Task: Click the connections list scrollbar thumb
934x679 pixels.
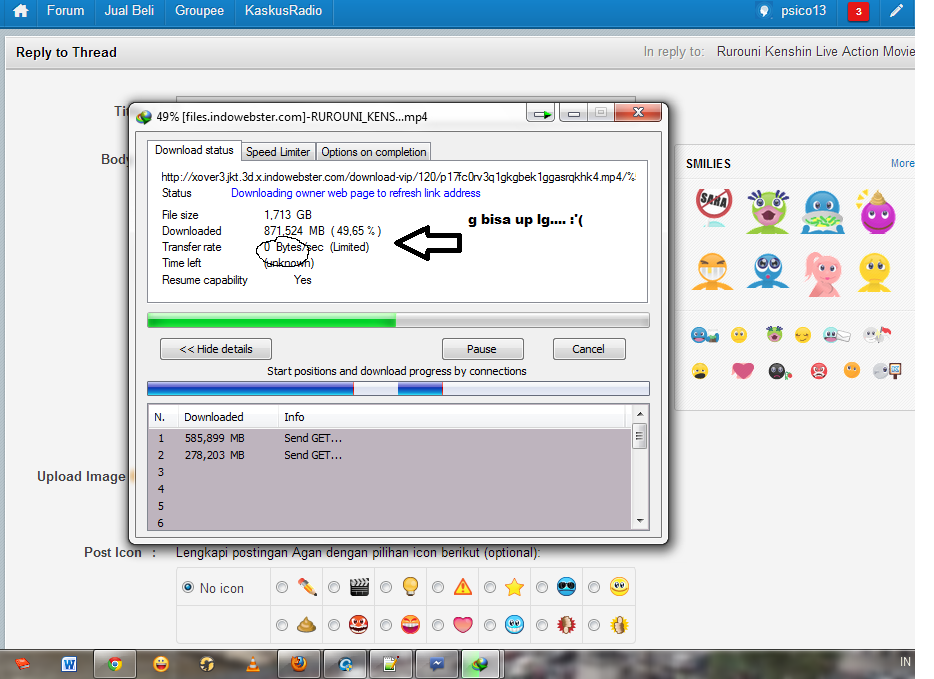Action: pos(639,436)
